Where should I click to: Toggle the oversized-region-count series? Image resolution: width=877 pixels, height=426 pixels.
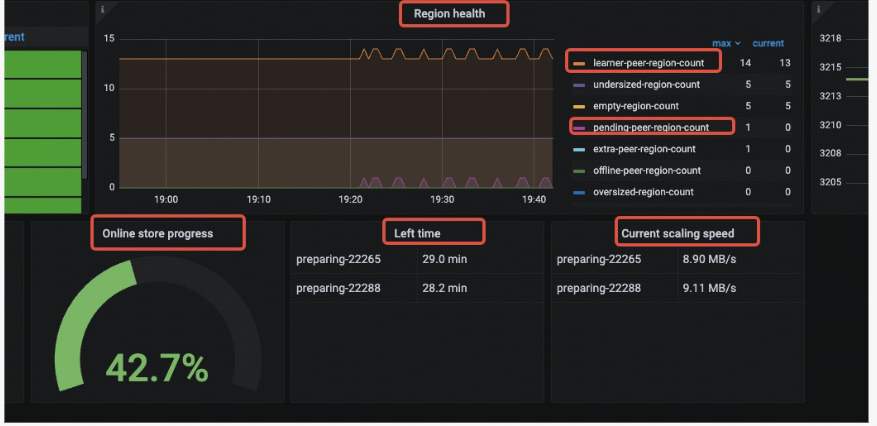(x=643, y=192)
